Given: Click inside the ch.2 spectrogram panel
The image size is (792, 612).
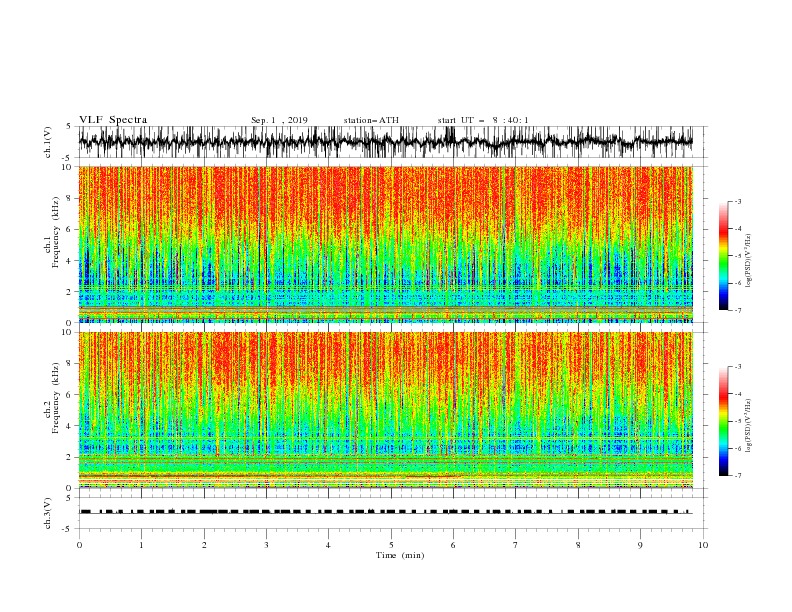Looking at the screenshot, I should pos(385,410).
